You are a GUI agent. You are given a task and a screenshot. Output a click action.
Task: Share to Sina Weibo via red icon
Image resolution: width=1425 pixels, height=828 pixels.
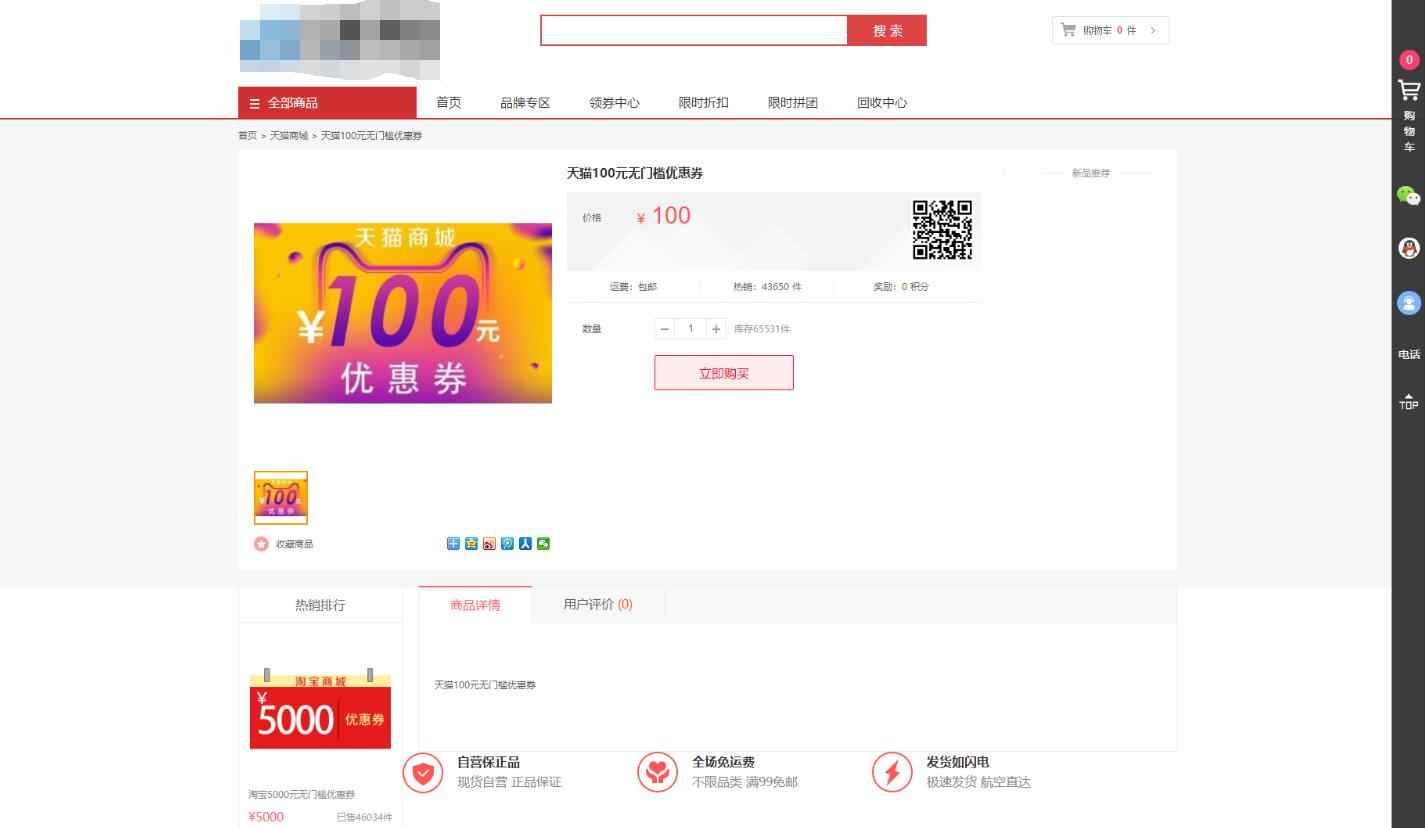coord(489,544)
